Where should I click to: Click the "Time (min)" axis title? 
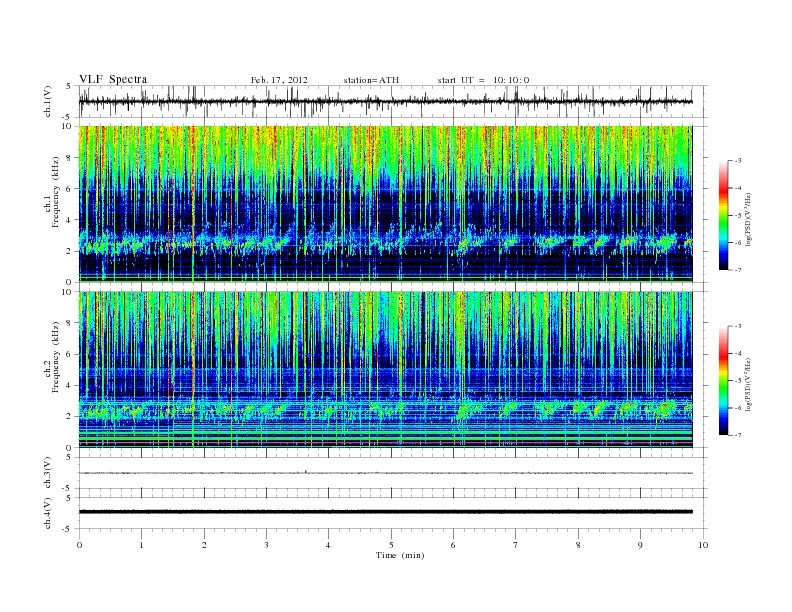(x=400, y=555)
